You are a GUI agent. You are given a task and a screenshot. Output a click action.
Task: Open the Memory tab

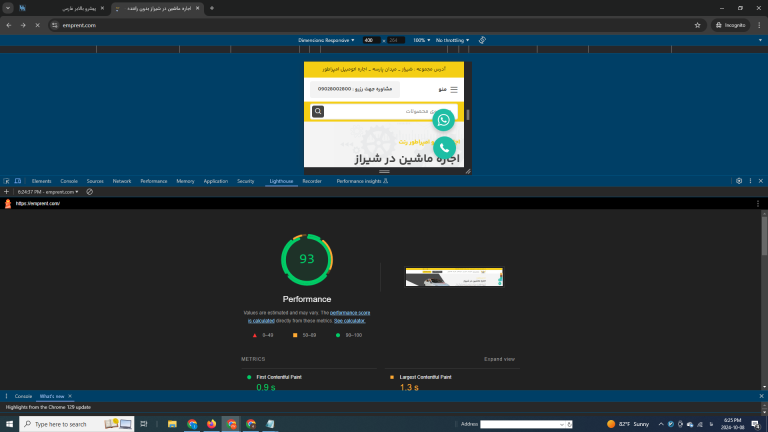click(x=185, y=181)
